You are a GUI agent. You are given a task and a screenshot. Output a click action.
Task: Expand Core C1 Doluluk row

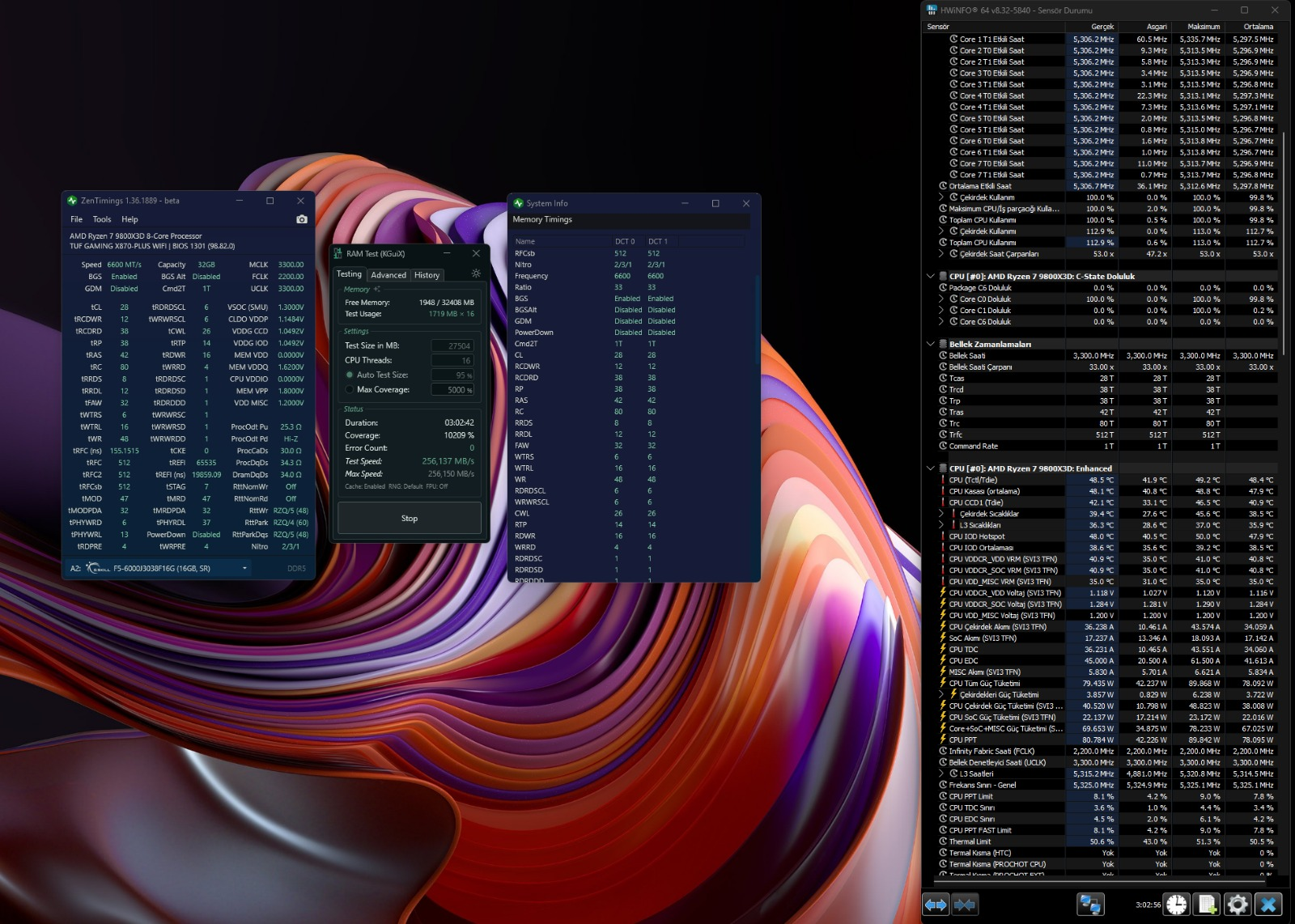click(941, 310)
